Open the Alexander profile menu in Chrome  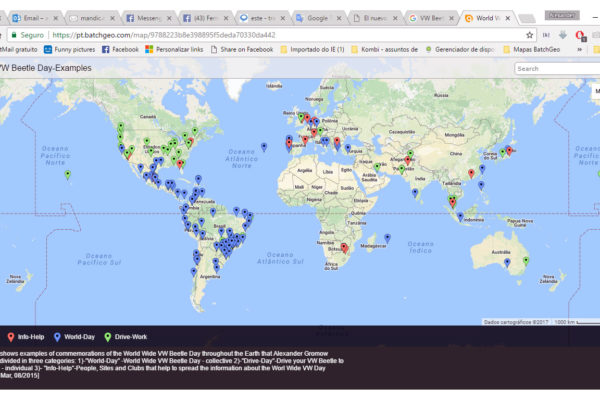tap(562, 14)
